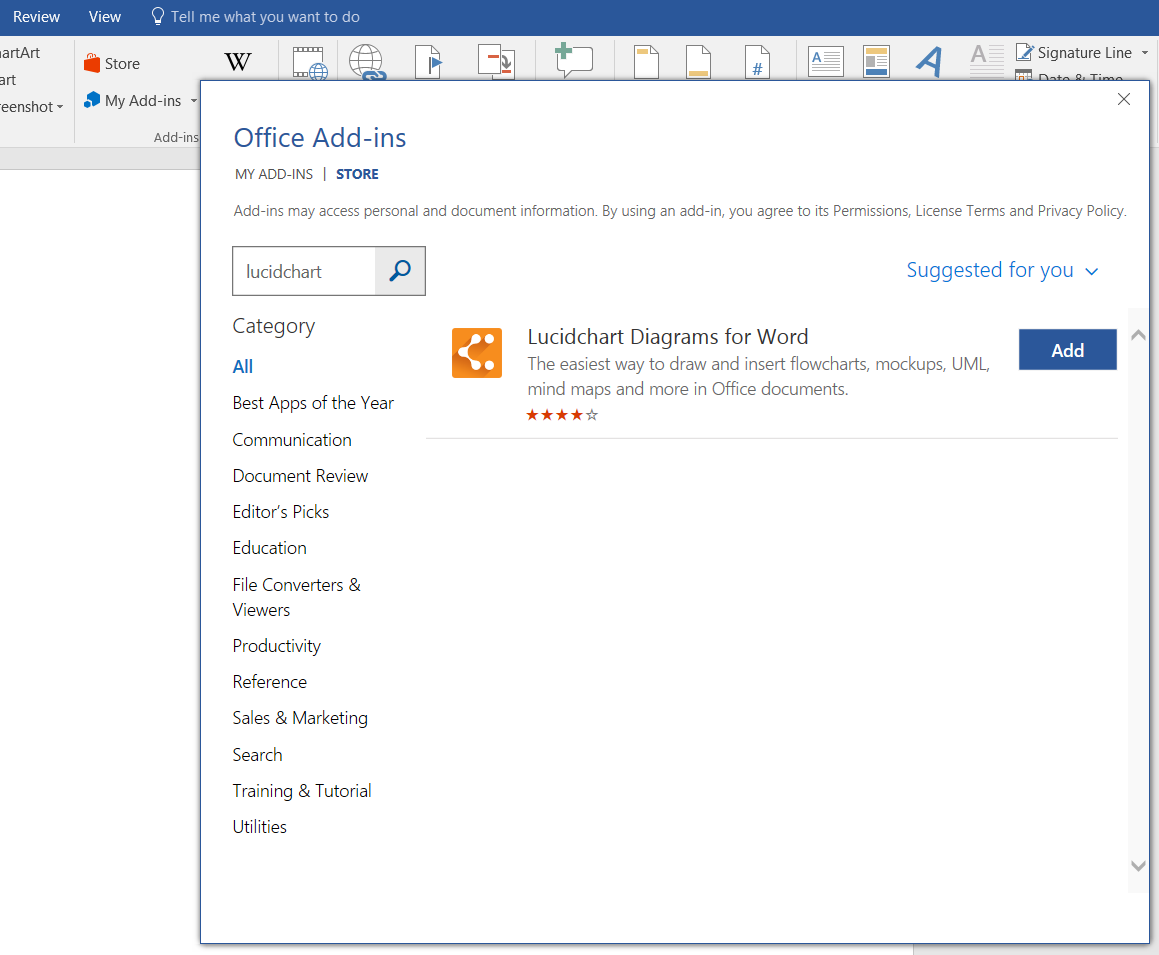Select the All category
The image size is (1159, 955).
[x=242, y=367]
